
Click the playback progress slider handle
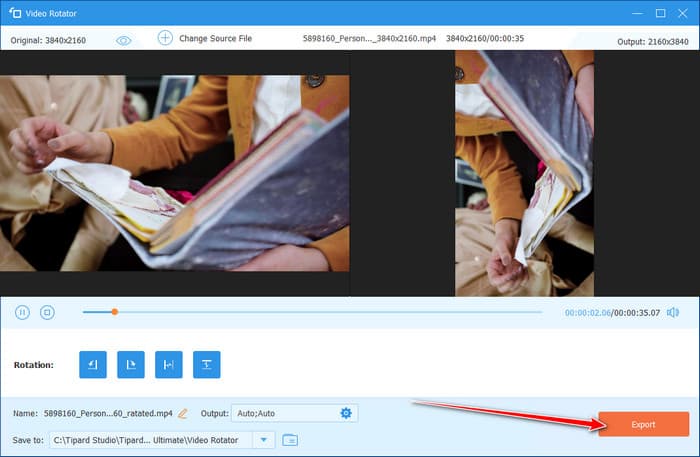pyautogui.click(x=115, y=312)
